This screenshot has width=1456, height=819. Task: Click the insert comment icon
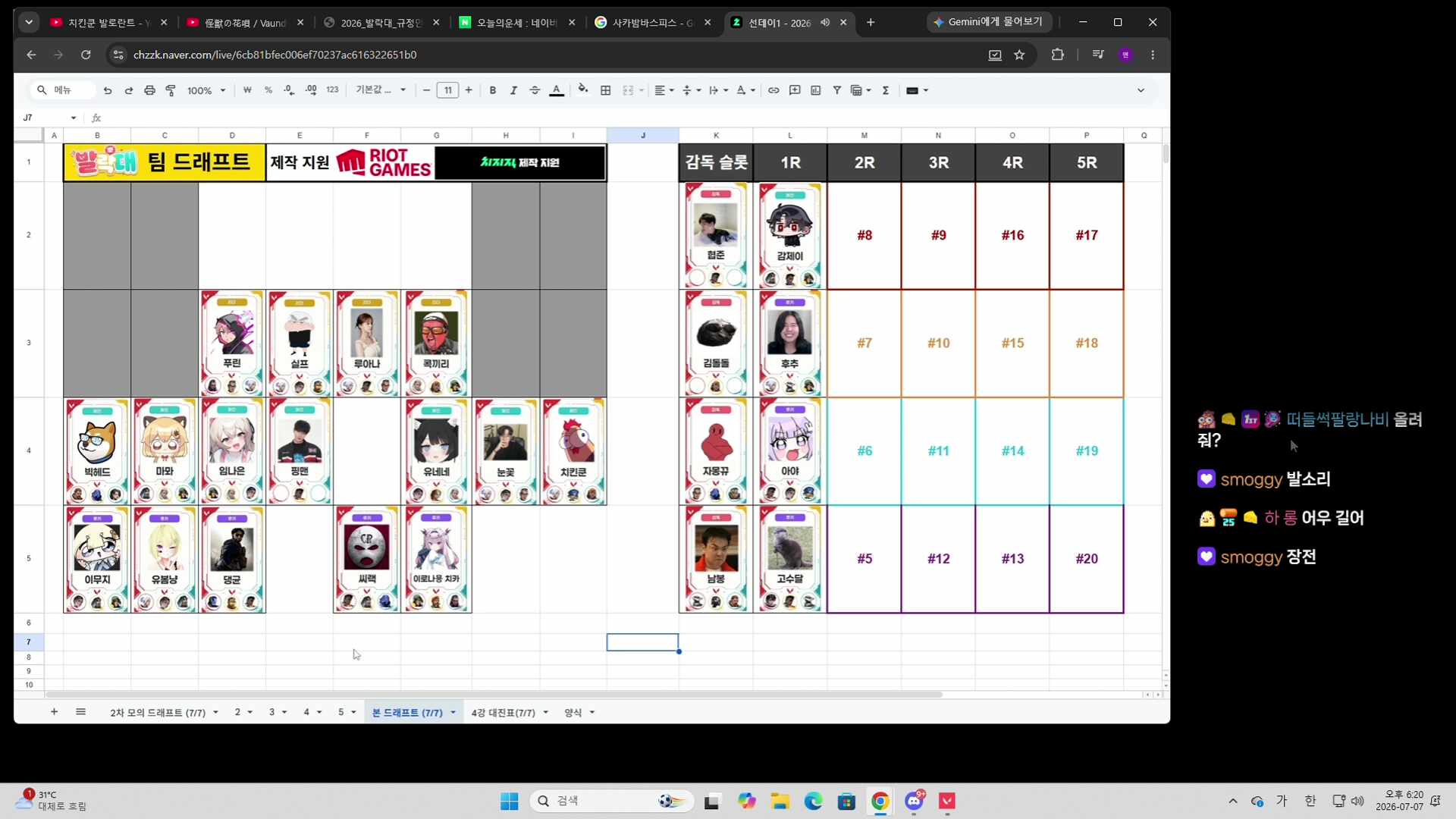point(795,90)
